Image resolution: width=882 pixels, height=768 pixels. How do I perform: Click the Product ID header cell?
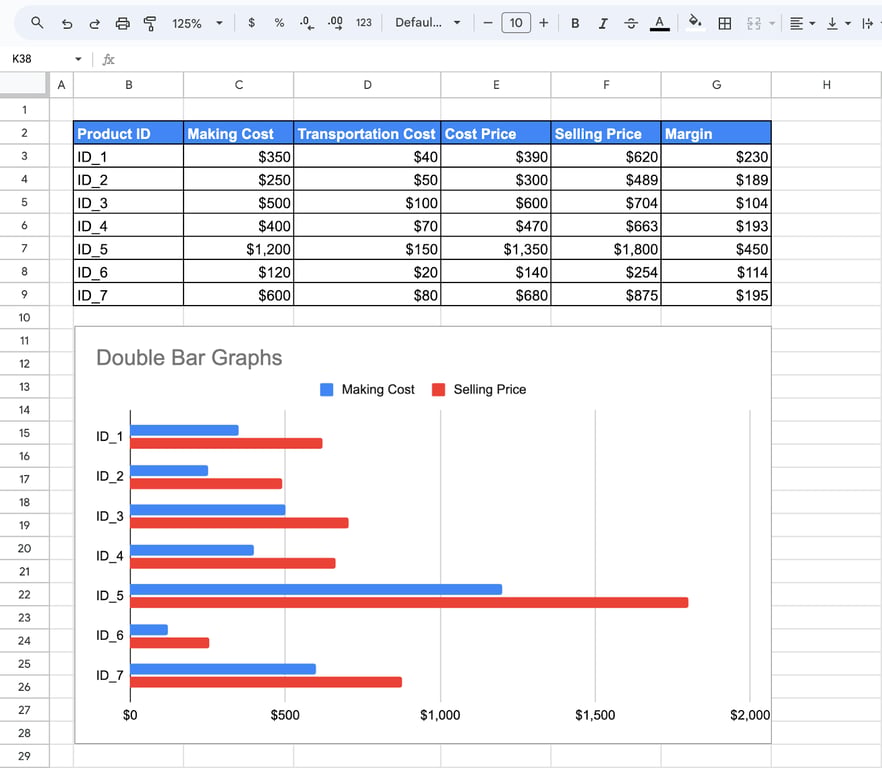click(128, 133)
